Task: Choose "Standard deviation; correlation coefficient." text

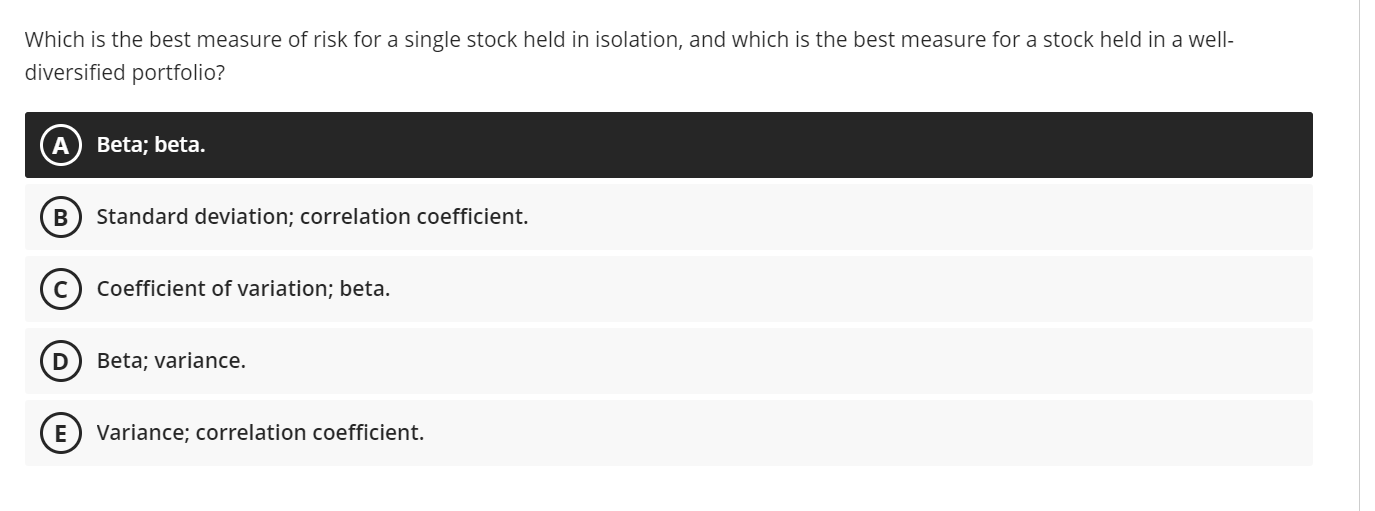Action: coord(312,217)
